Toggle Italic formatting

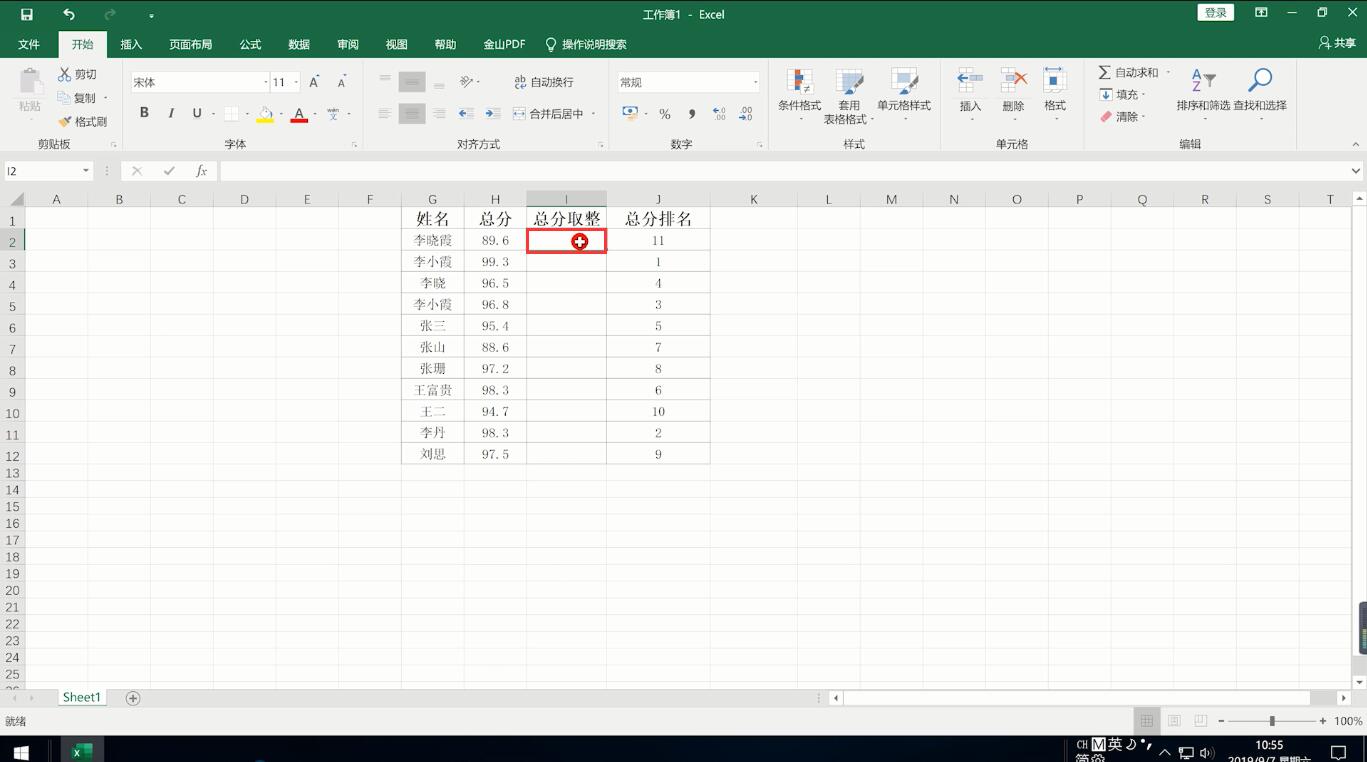[171, 113]
